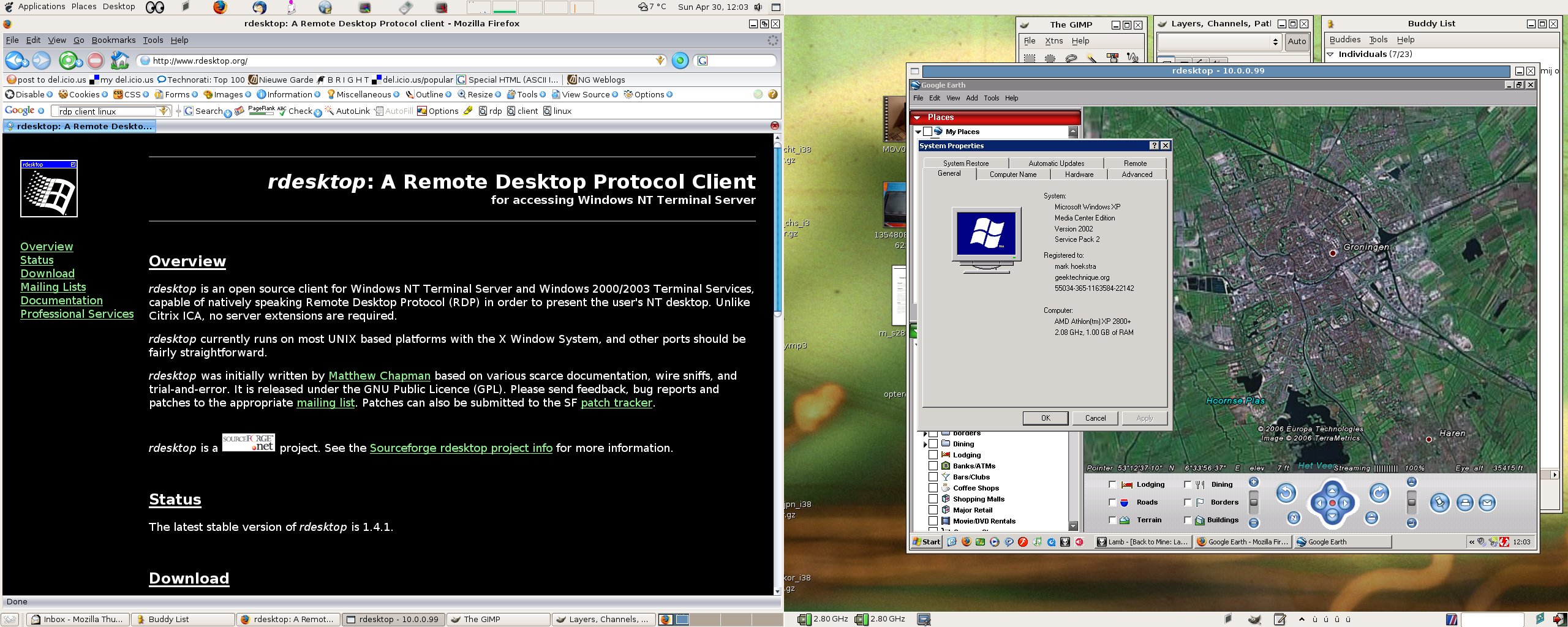Go back with Firefox's Back arrow
Screen dimensions: 1568x627
[13, 61]
